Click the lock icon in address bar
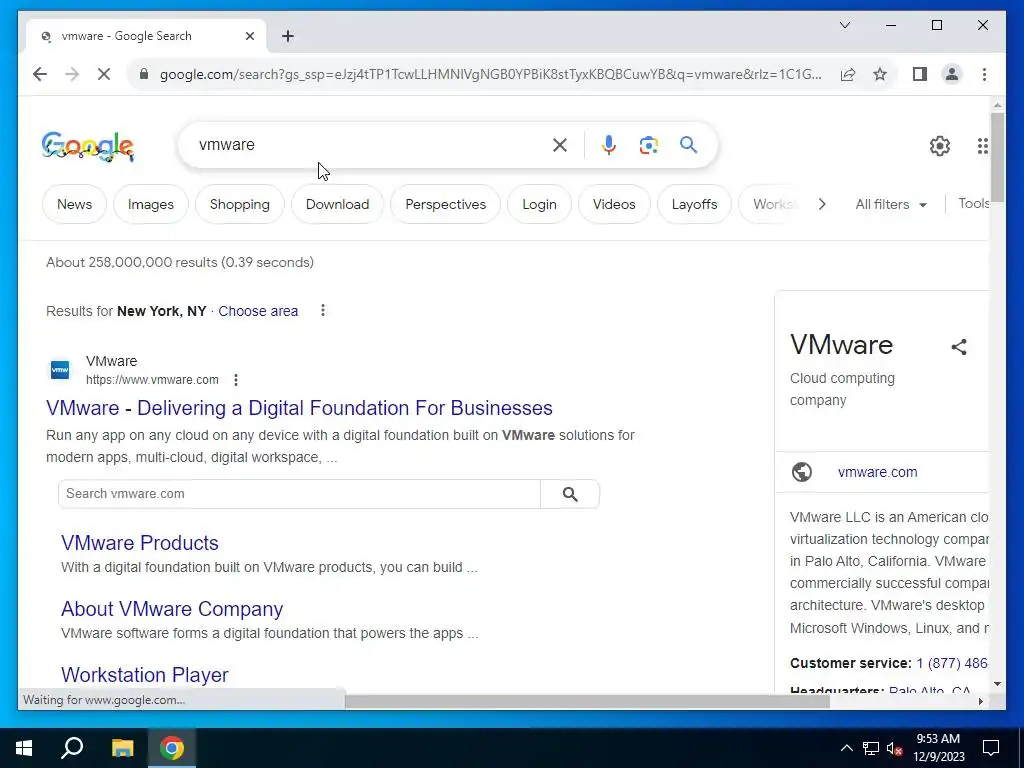Image resolution: width=1024 pixels, height=768 pixels. click(x=144, y=74)
